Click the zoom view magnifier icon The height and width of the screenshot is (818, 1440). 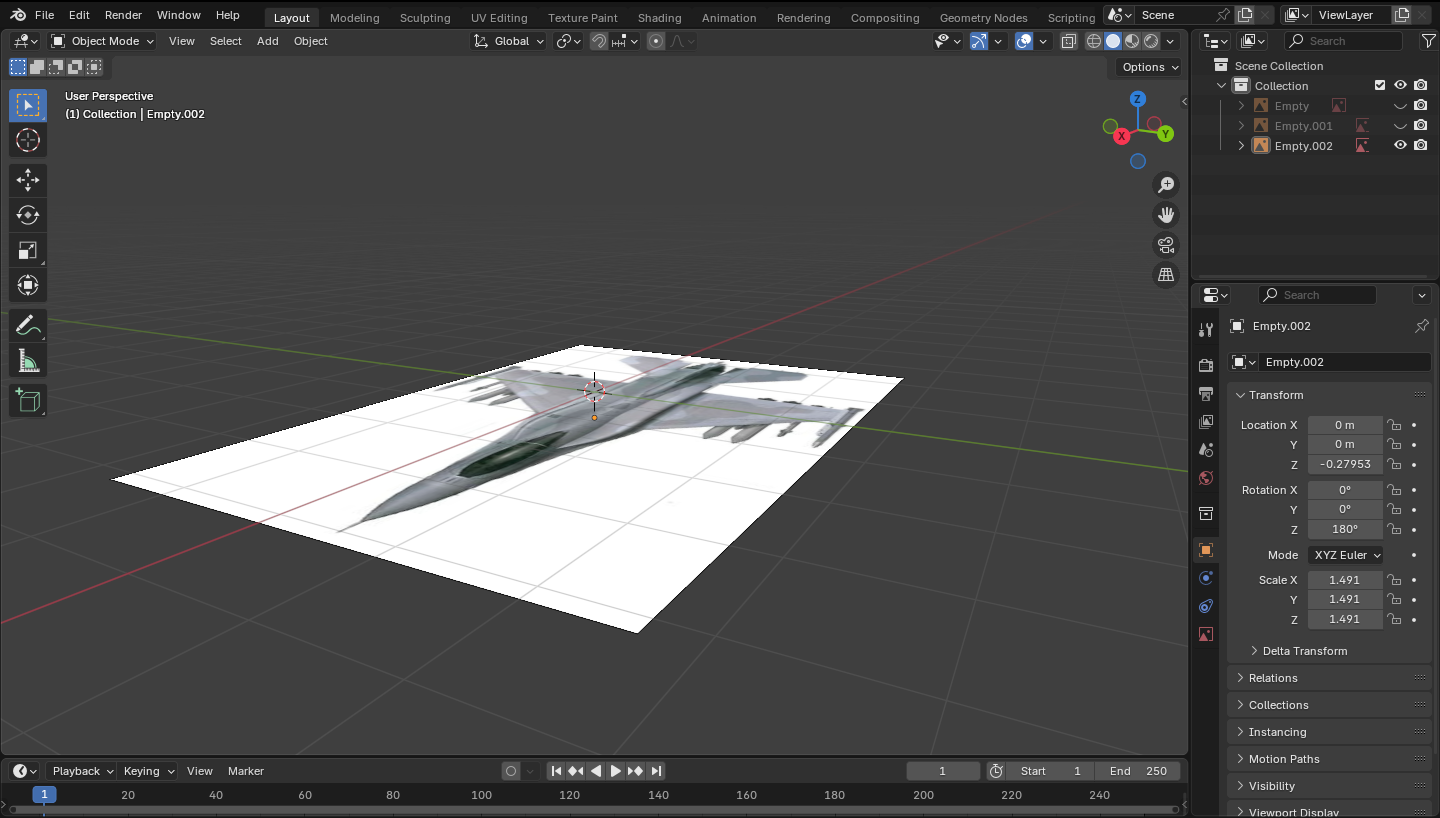pyautogui.click(x=1166, y=185)
